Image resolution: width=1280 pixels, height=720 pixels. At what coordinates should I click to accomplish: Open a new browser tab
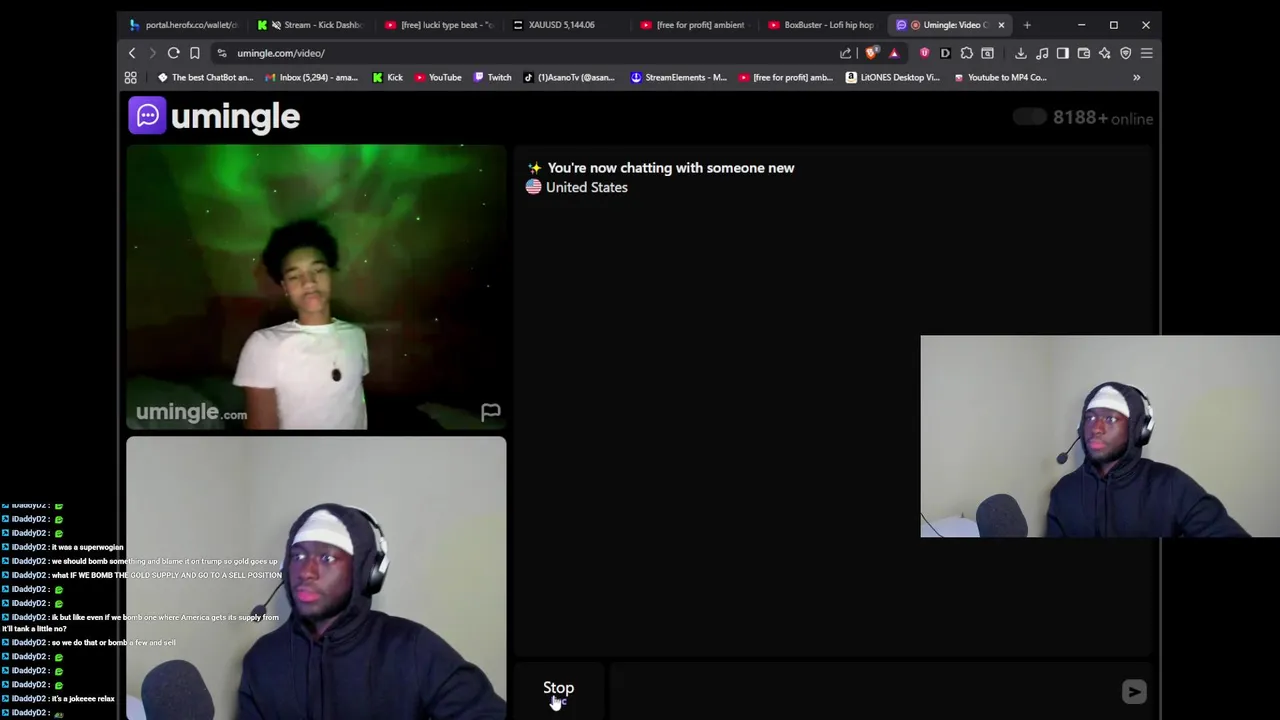pyautogui.click(x=1027, y=25)
